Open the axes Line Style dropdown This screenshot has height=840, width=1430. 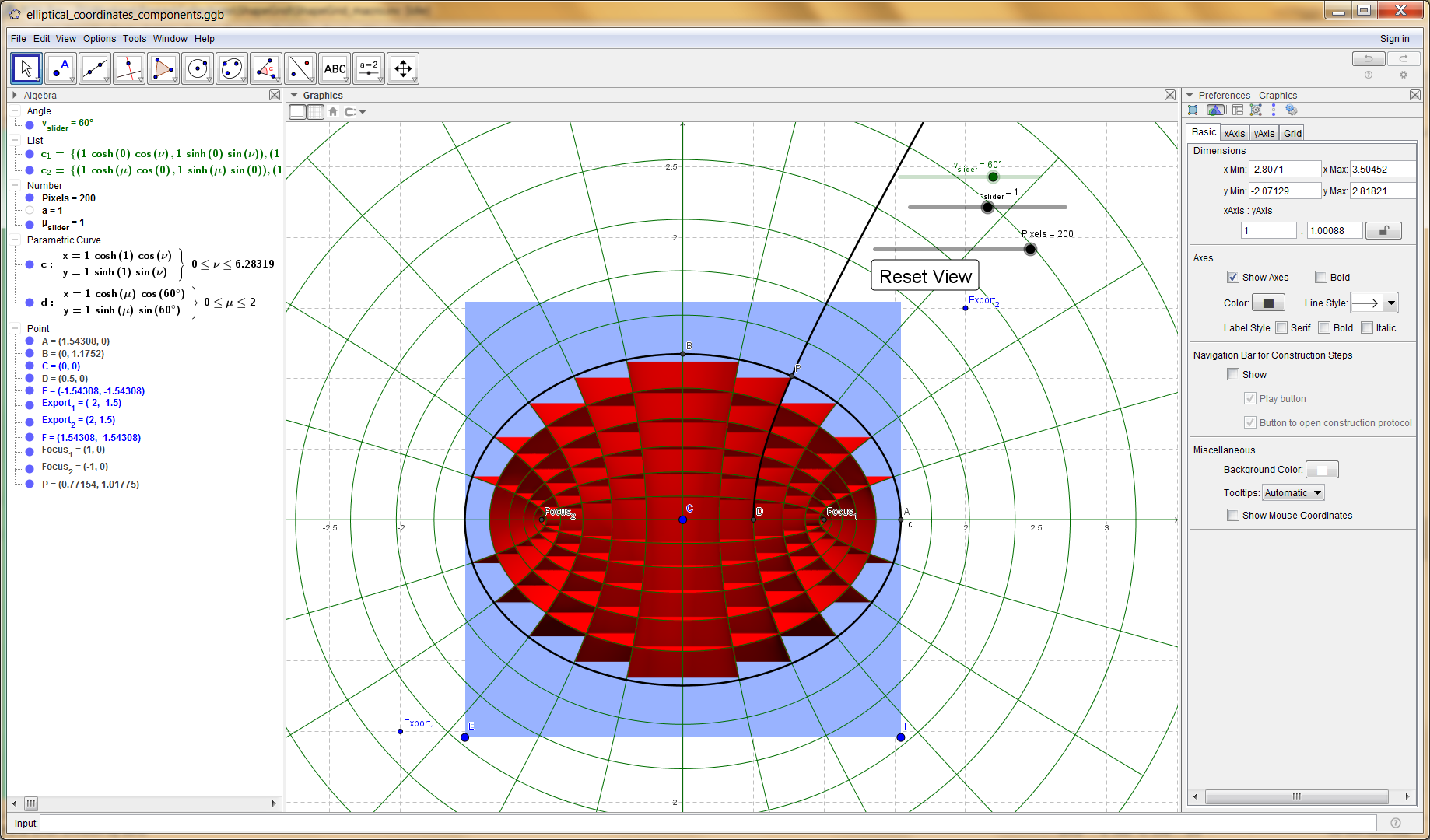1374,303
